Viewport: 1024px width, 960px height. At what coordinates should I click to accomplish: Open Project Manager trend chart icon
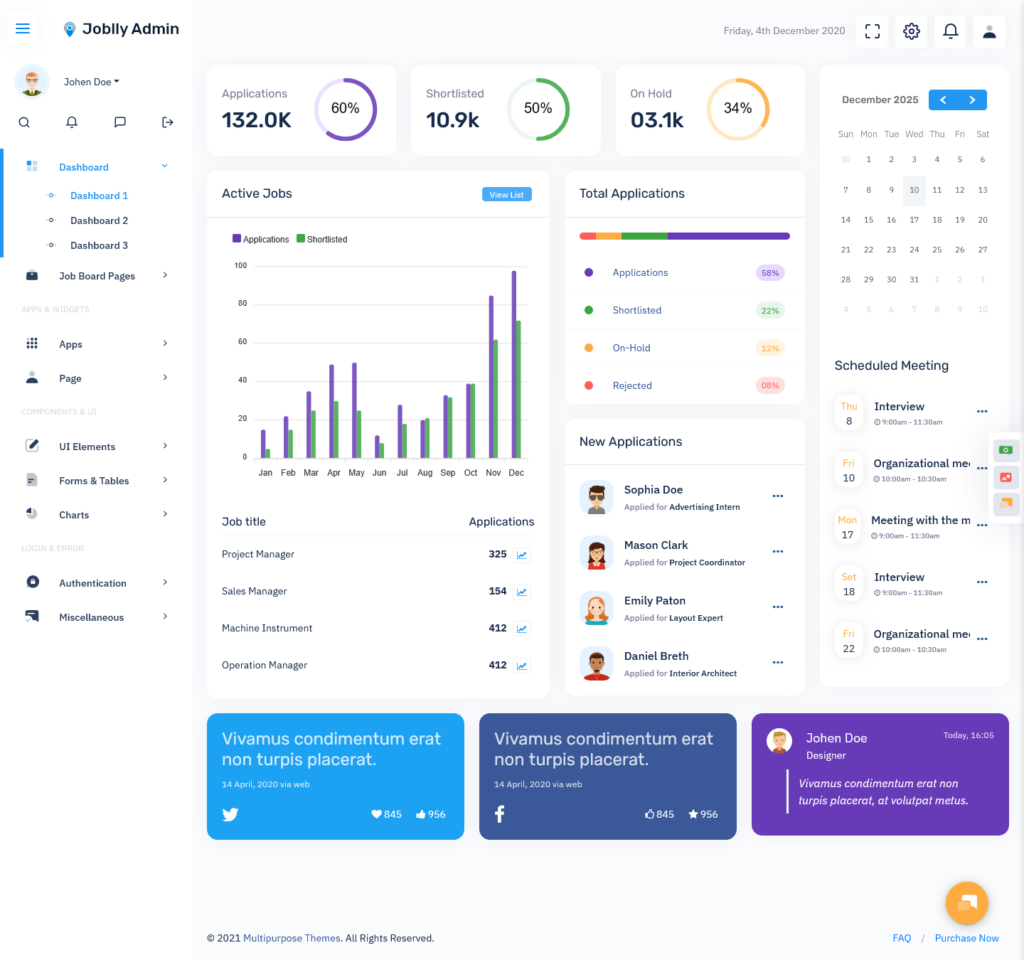pos(522,555)
